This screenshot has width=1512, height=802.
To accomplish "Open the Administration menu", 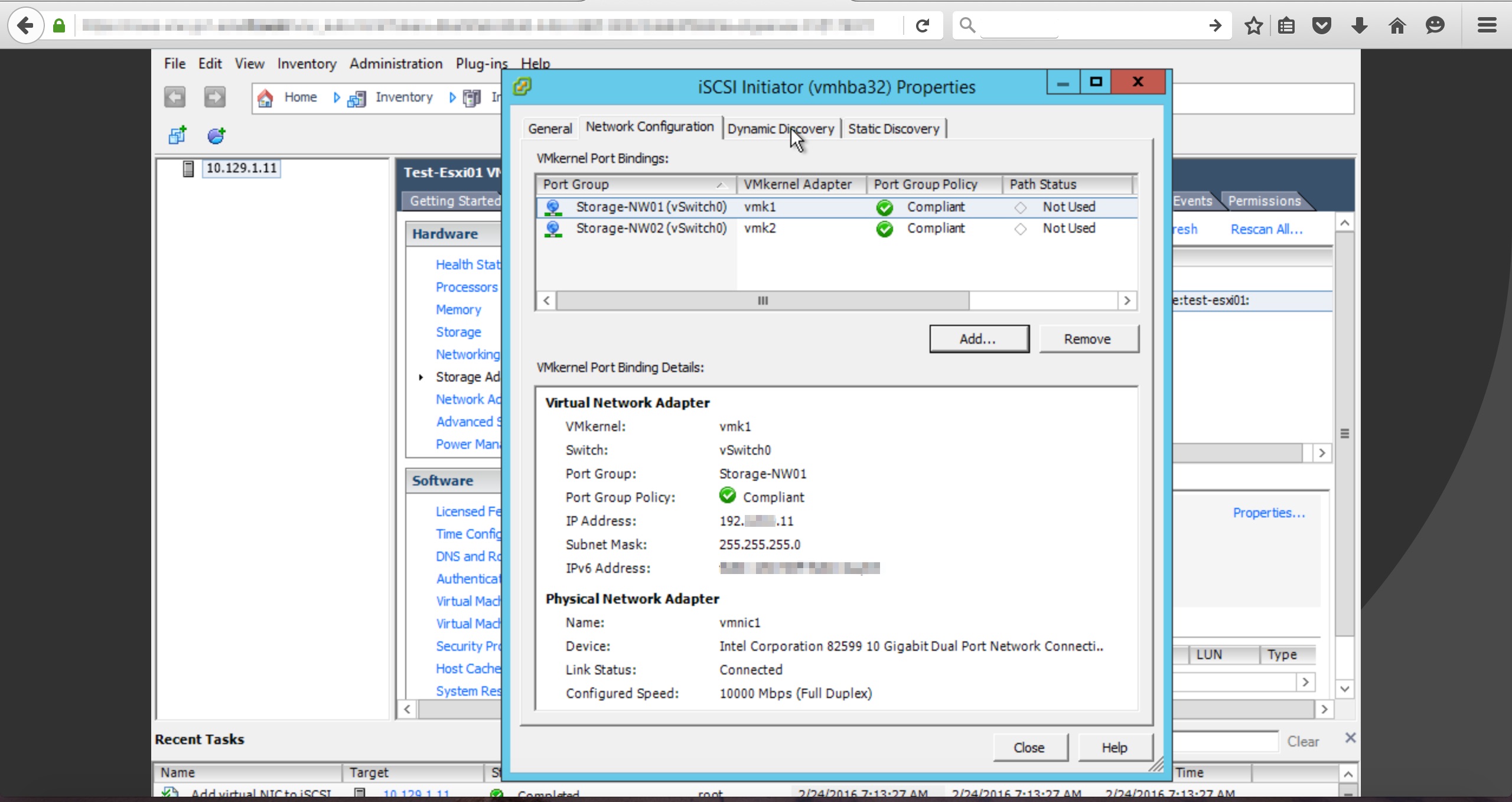I will pos(396,64).
